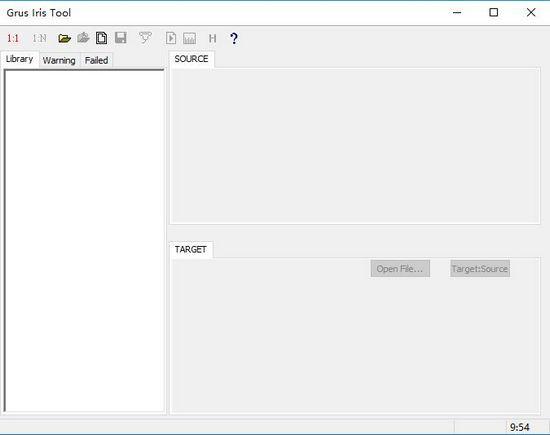Click the run/play document icon
Image resolution: width=550 pixels, height=435 pixels.
(x=171, y=38)
